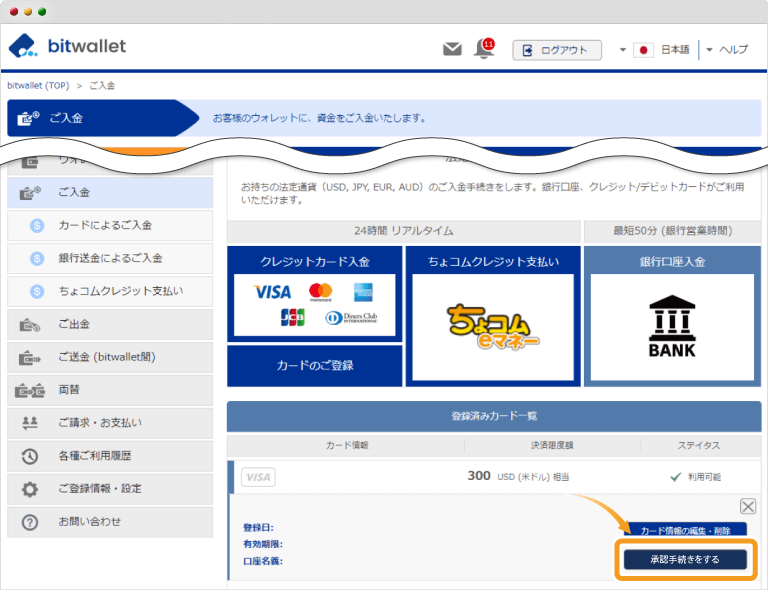The height and width of the screenshot is (590, 768).
Task: Click dollar icon next to ちょコムクレジット支払い
Action: click(37, 291)
